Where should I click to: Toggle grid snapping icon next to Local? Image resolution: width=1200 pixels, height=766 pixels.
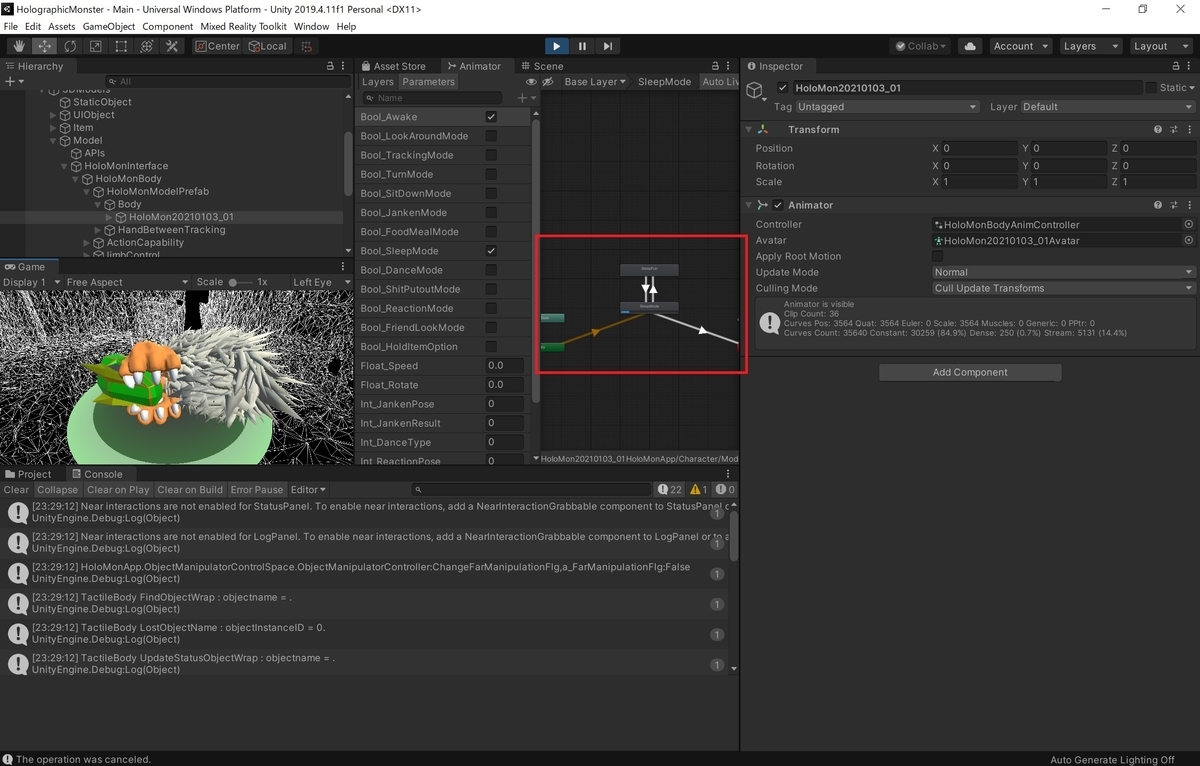[x=306, y=46]
